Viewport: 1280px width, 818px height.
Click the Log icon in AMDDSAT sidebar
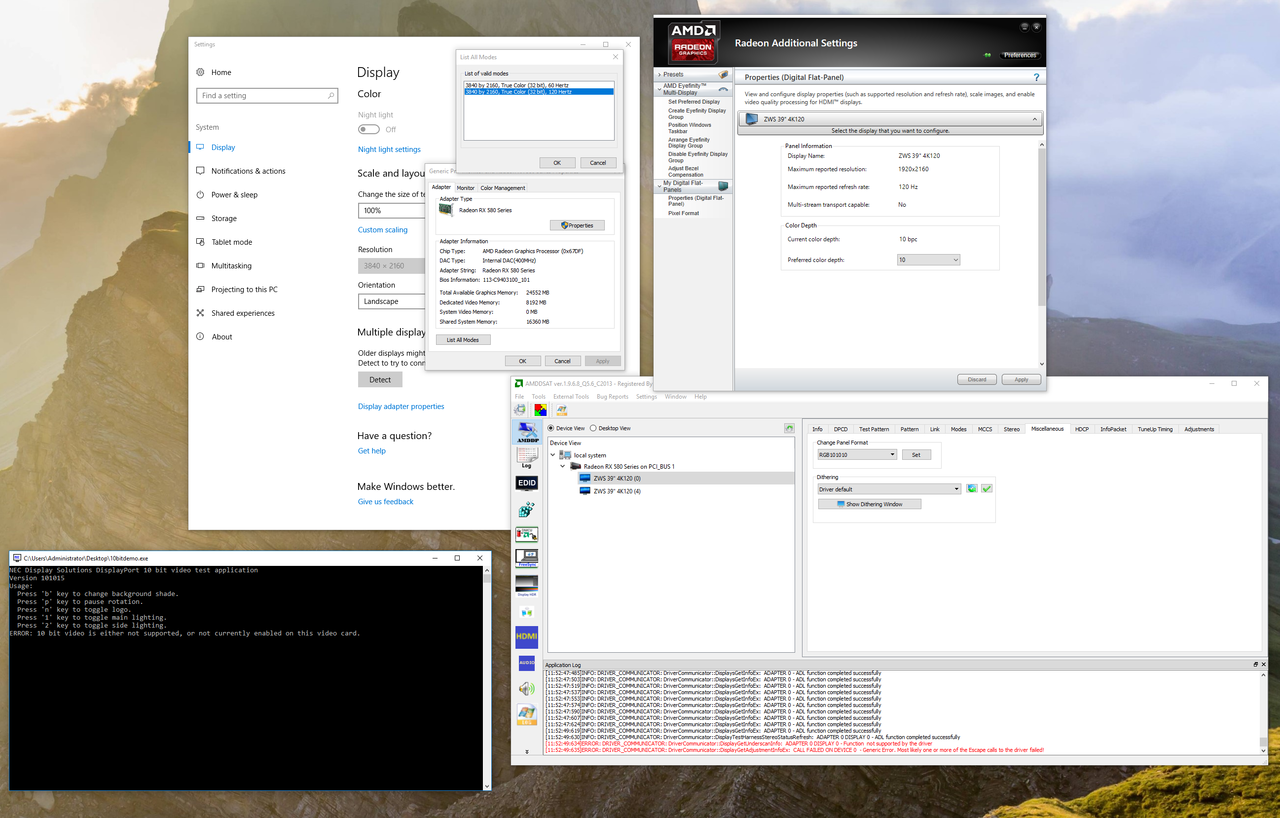[526, 456]
